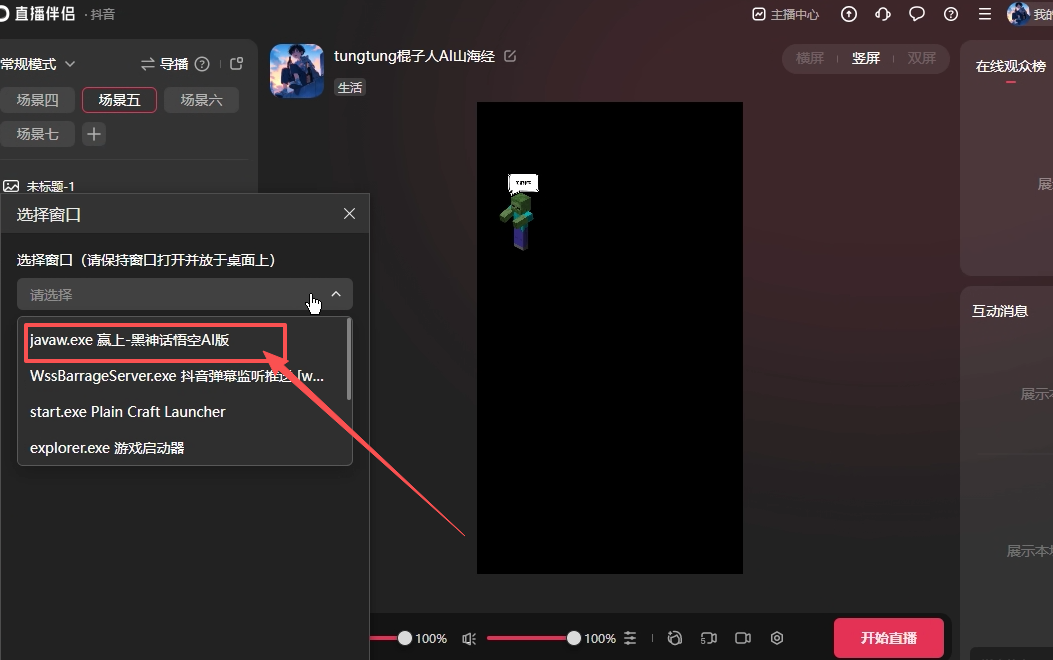Image resolution: width=1053 pixels, height=660 pixels.
Task: Click the camera recording icon in bottom bar
Action: pos(743,638)
